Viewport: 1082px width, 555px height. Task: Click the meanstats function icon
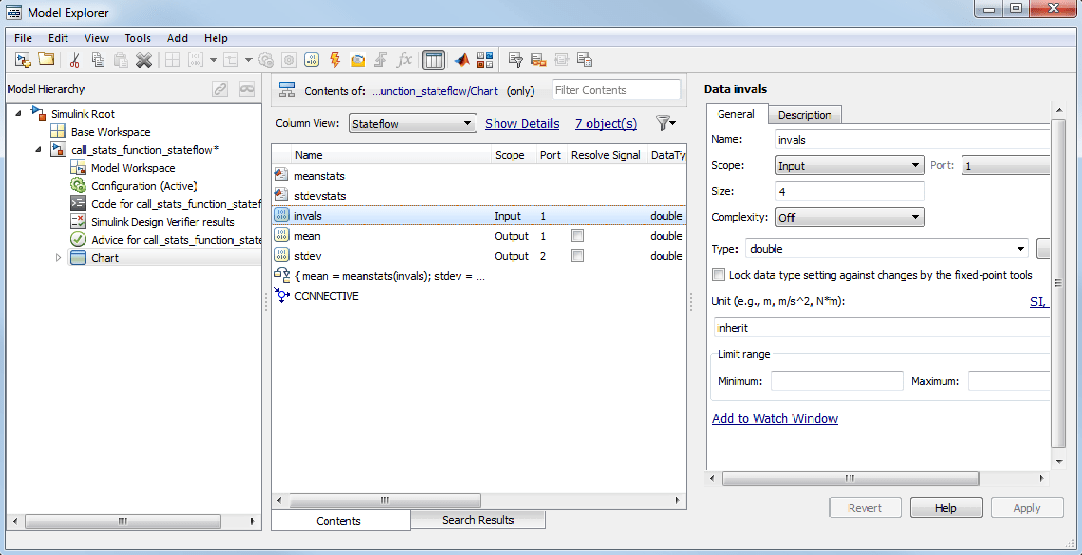click(281, 176)
